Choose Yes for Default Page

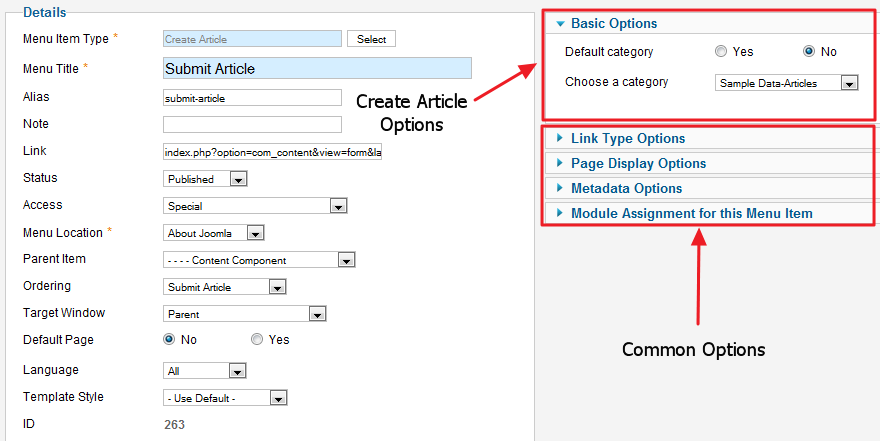point(257,339)
